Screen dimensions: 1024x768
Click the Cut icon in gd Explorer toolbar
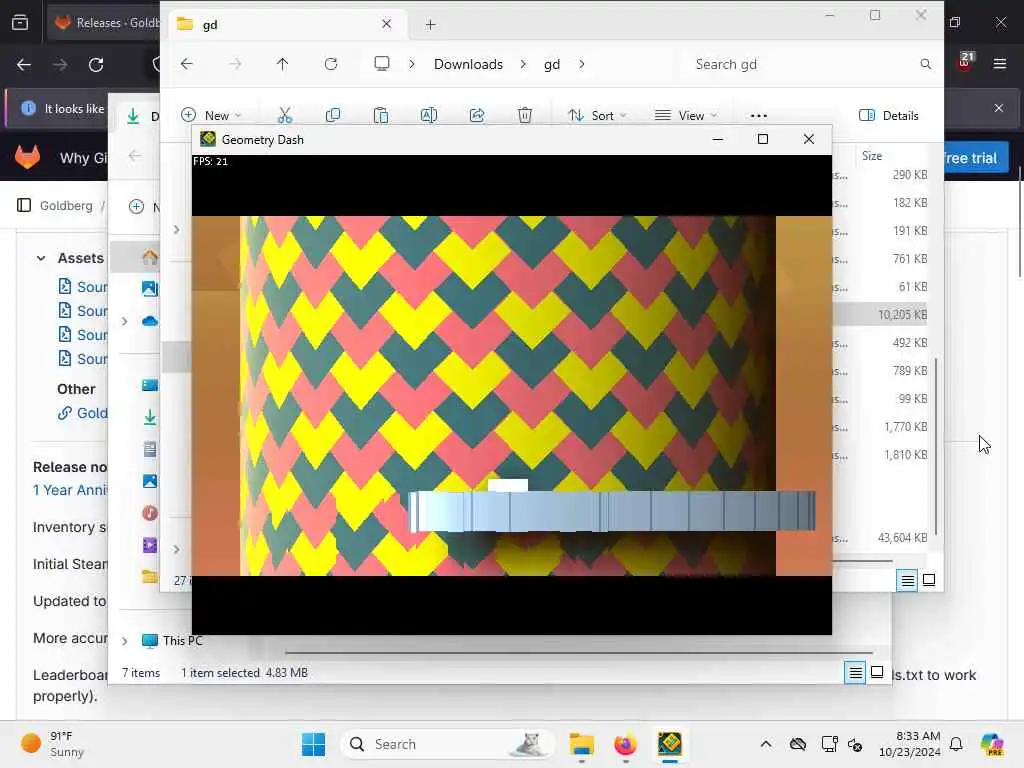click(x=285, y=116)
